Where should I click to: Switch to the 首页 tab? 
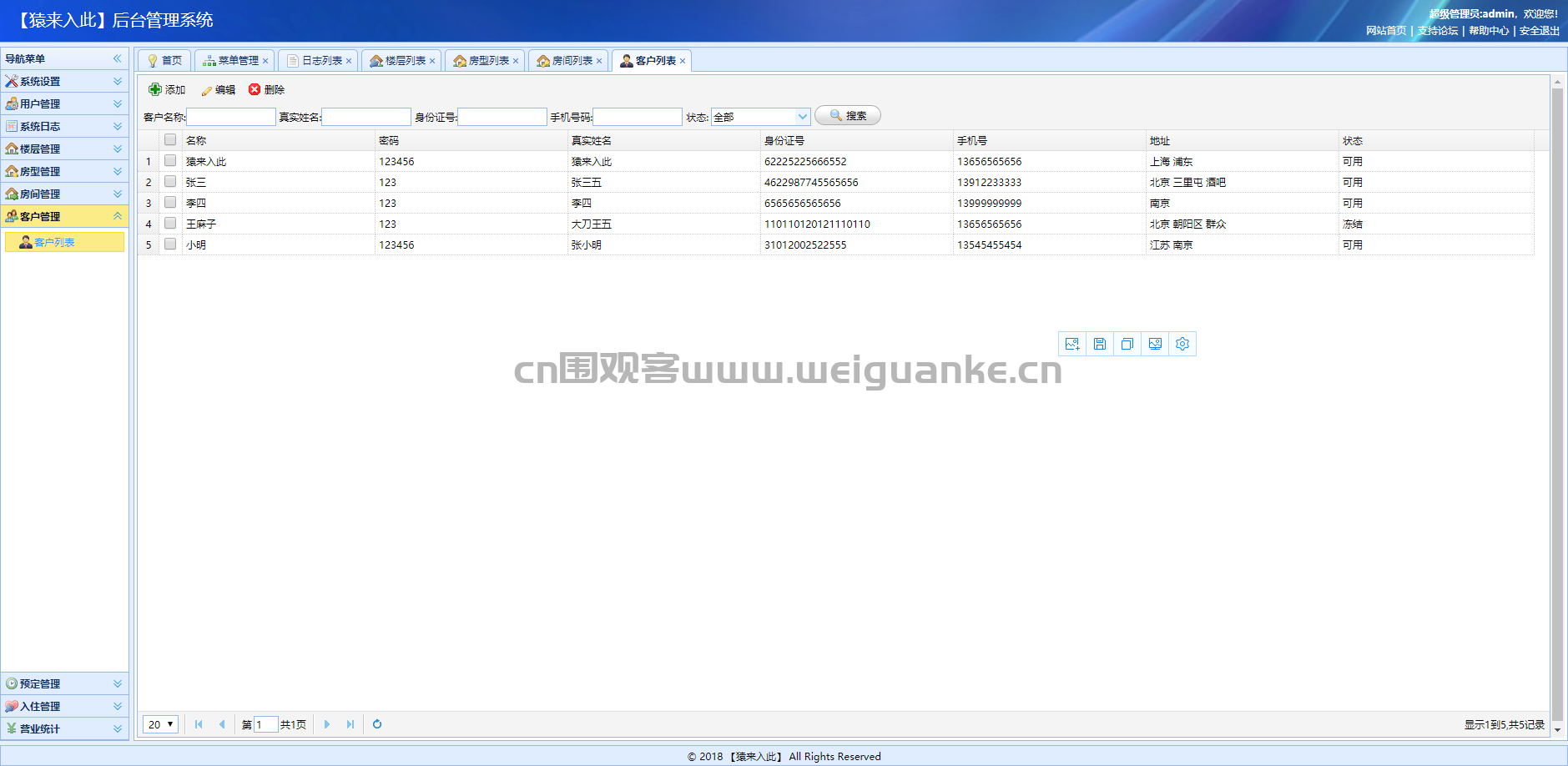pyautogui.click(x=164, y=61)
